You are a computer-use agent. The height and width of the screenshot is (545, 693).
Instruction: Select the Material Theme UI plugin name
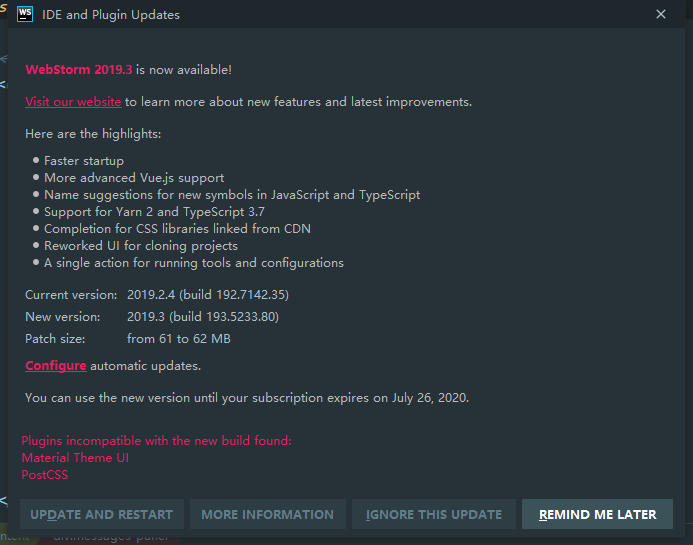[75, 458]
